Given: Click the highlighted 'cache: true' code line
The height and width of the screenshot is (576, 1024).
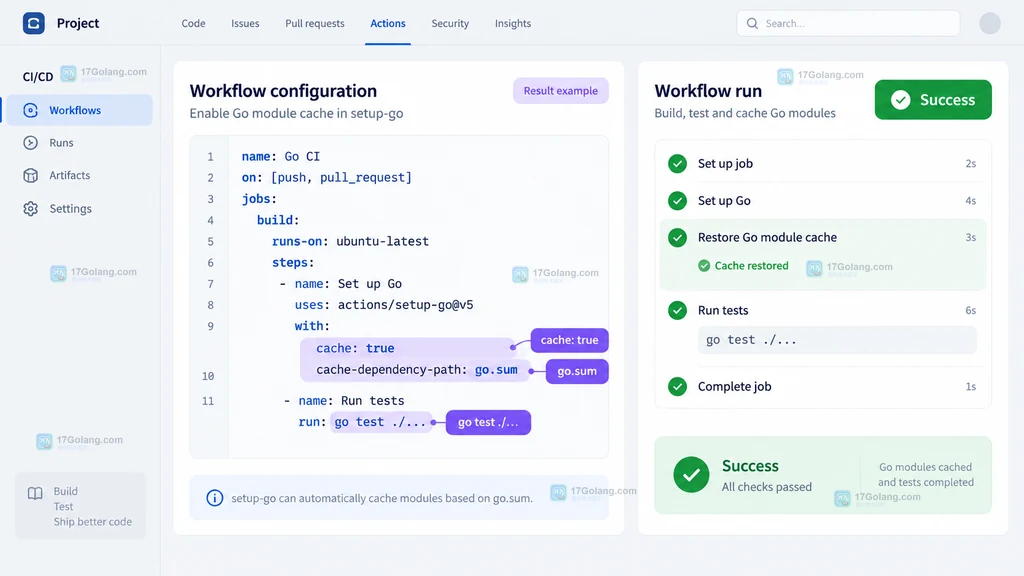Looking at the screenshot, I should click(x=355, y=349).
